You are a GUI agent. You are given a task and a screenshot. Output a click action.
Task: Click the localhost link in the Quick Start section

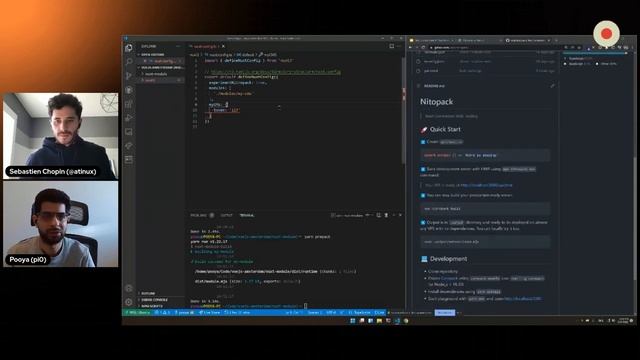pos(486,185)
